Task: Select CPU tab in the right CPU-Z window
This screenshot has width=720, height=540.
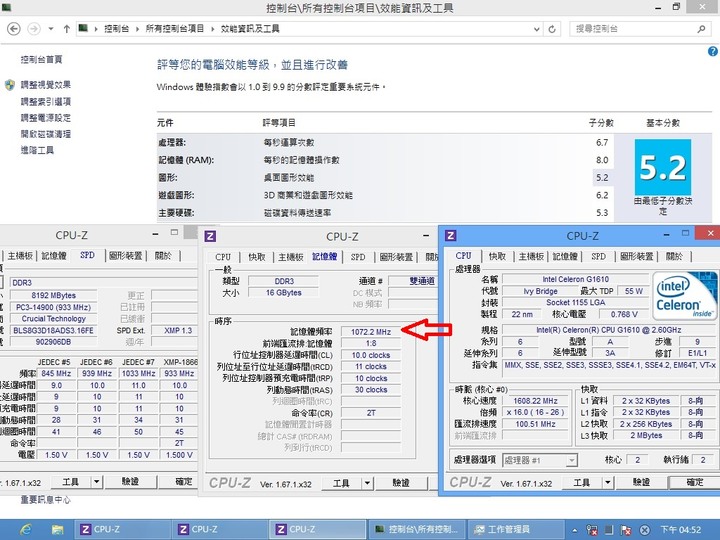Action: pyautogui.click(x=463, y=256)
